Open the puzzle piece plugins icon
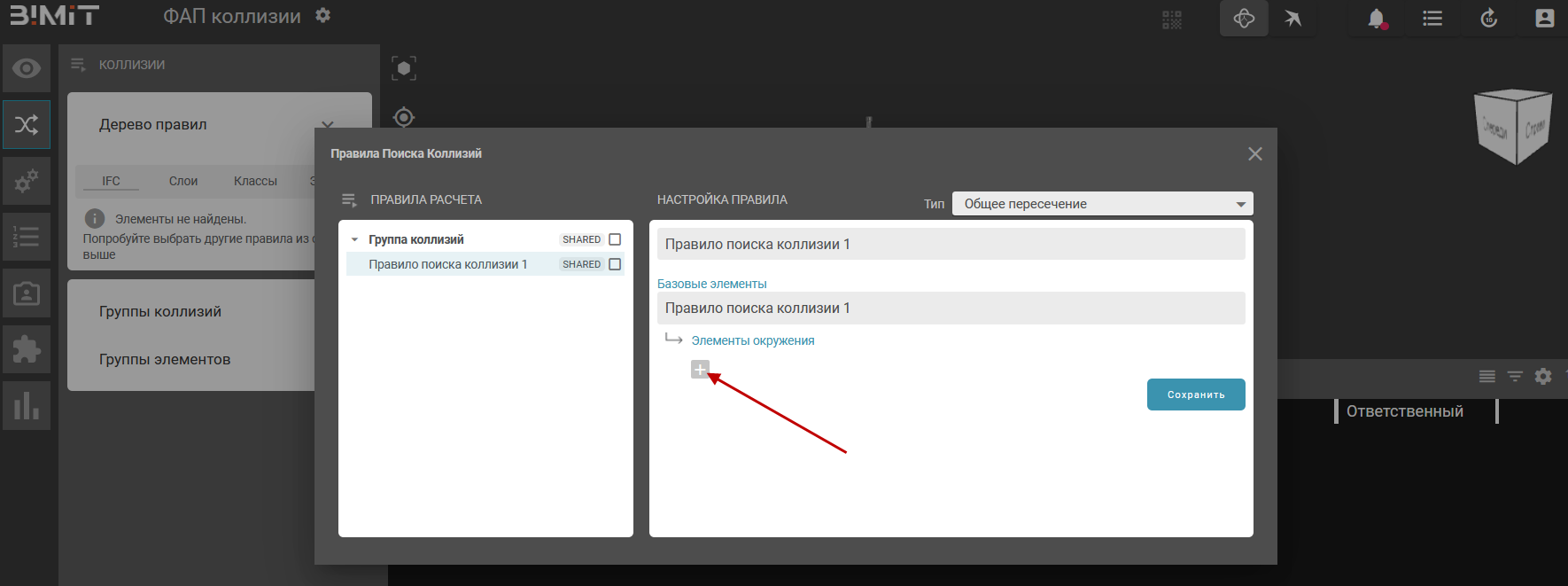 (x=27, y=349)
